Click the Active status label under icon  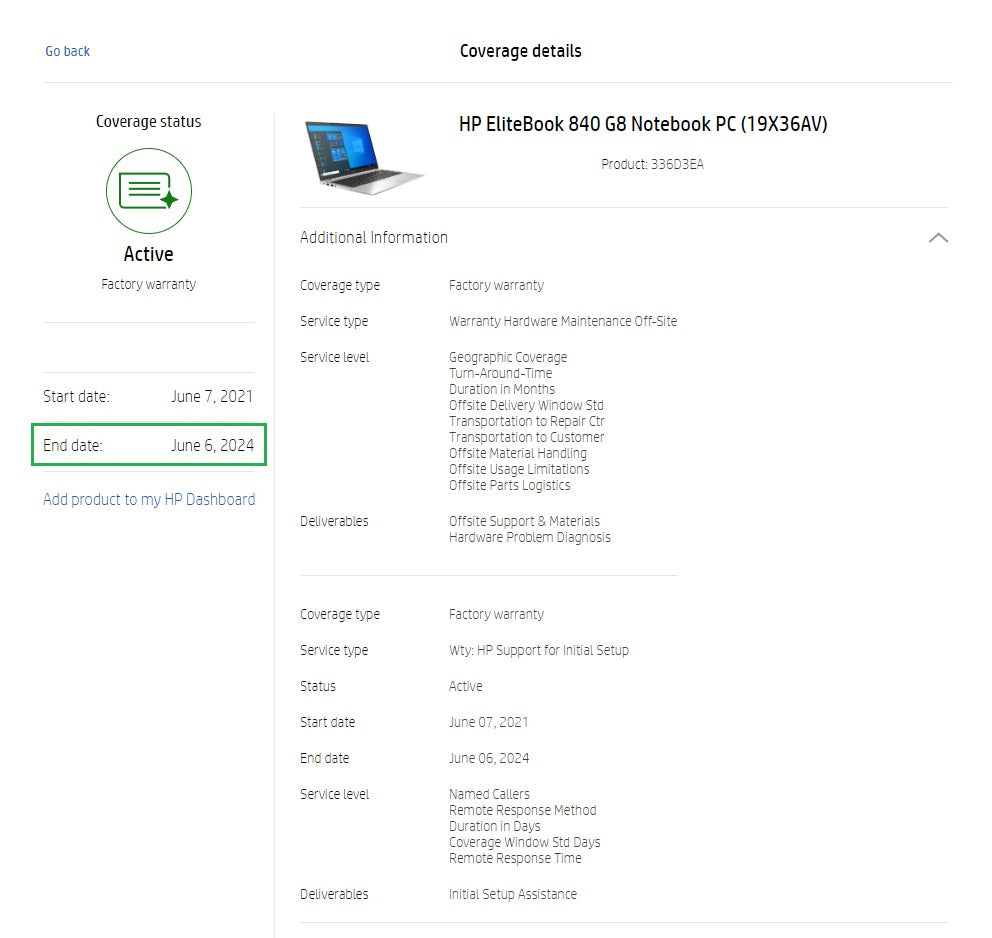[149, 254]
